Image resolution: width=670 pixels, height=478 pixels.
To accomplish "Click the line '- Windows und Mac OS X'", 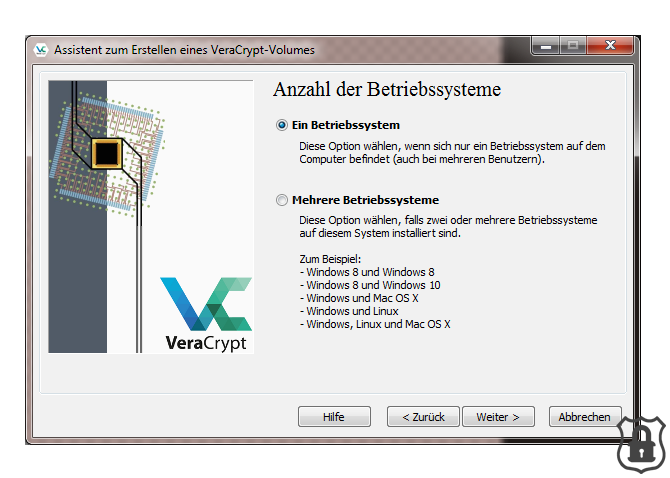I will click(x=359, y=298).
